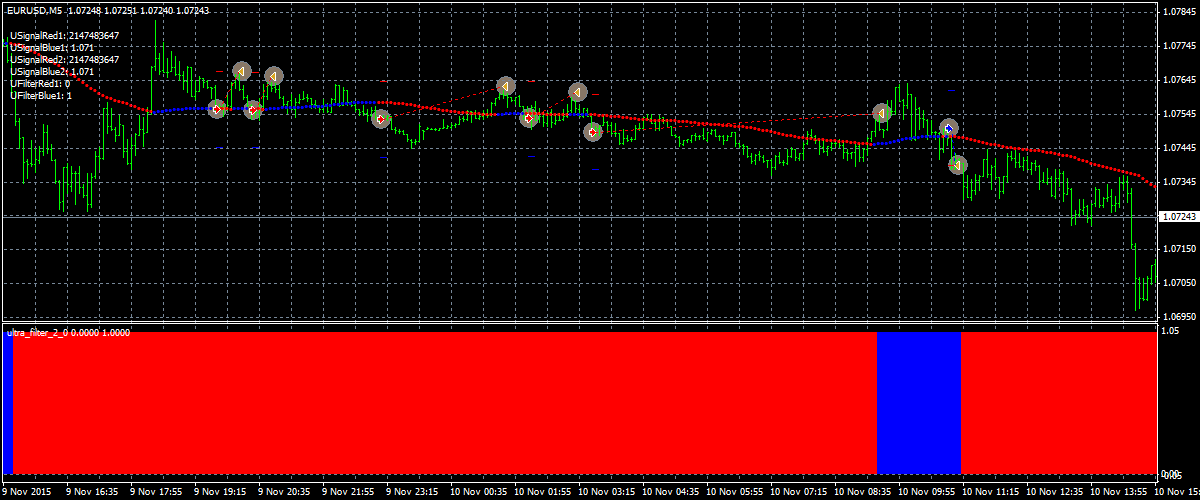The width and height of the screenshot is (1200, 500).
Task: Click price scale value 1.06950
Action: click(x=1180, y=317)
